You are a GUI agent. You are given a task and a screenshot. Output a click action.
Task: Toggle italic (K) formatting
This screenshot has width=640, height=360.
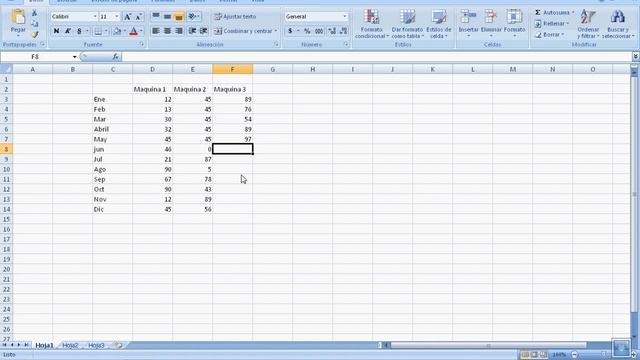(x=68, y=31)
